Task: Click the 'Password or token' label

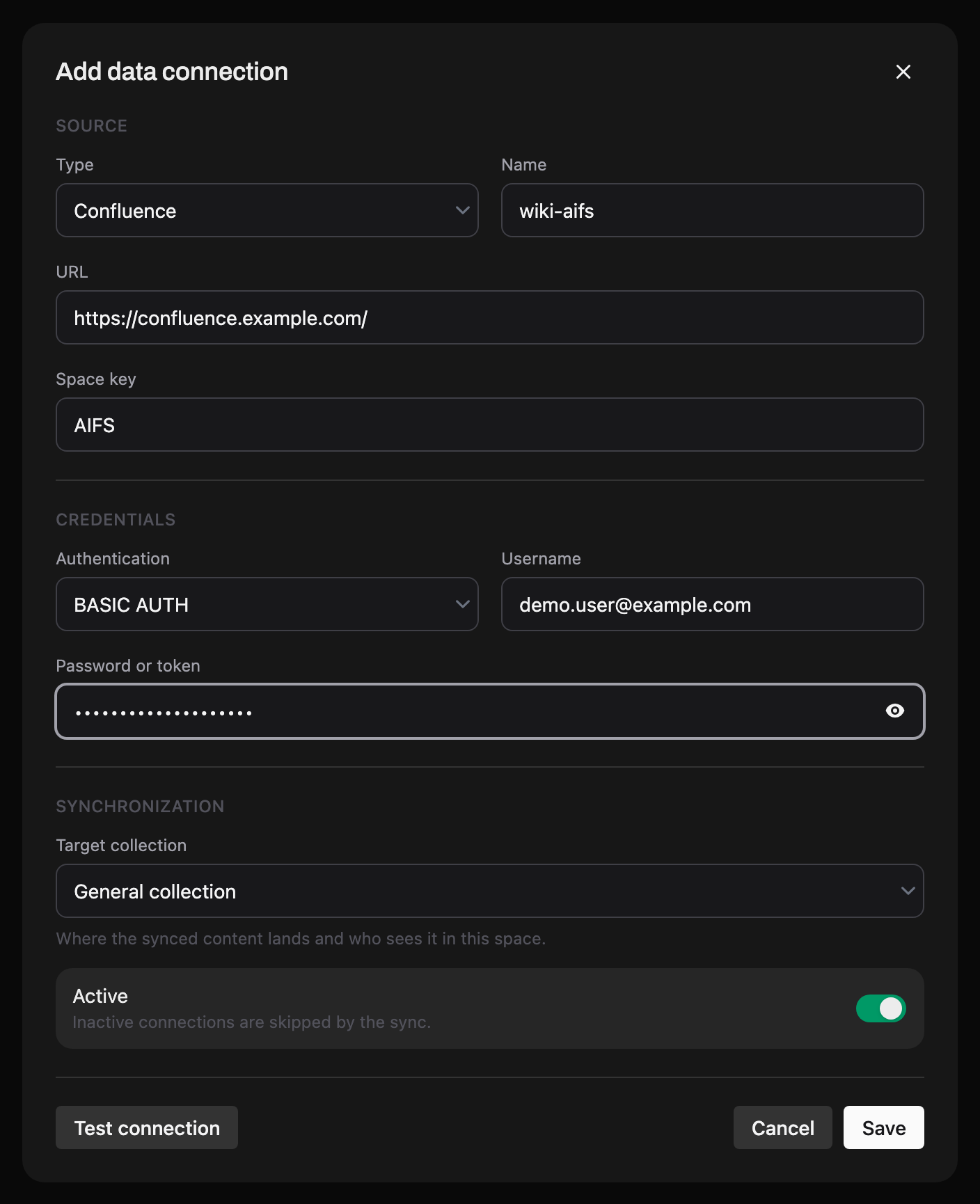Action: [x=128, y=666]
